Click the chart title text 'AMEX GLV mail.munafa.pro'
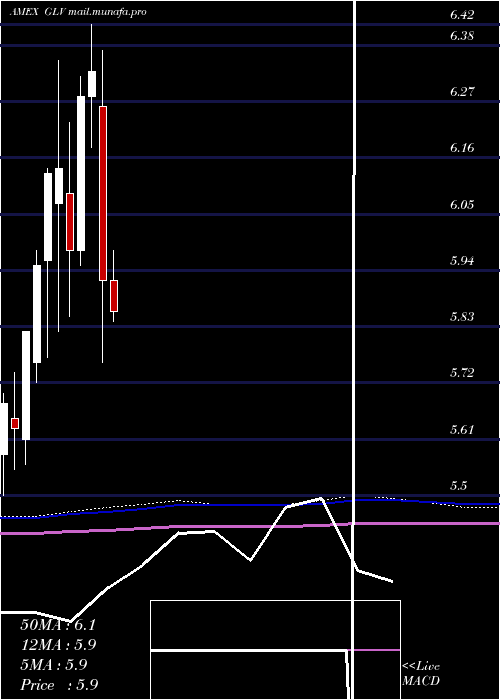This screenshot has height=700, width=500. pyautogui.click(x=78, y=12)
